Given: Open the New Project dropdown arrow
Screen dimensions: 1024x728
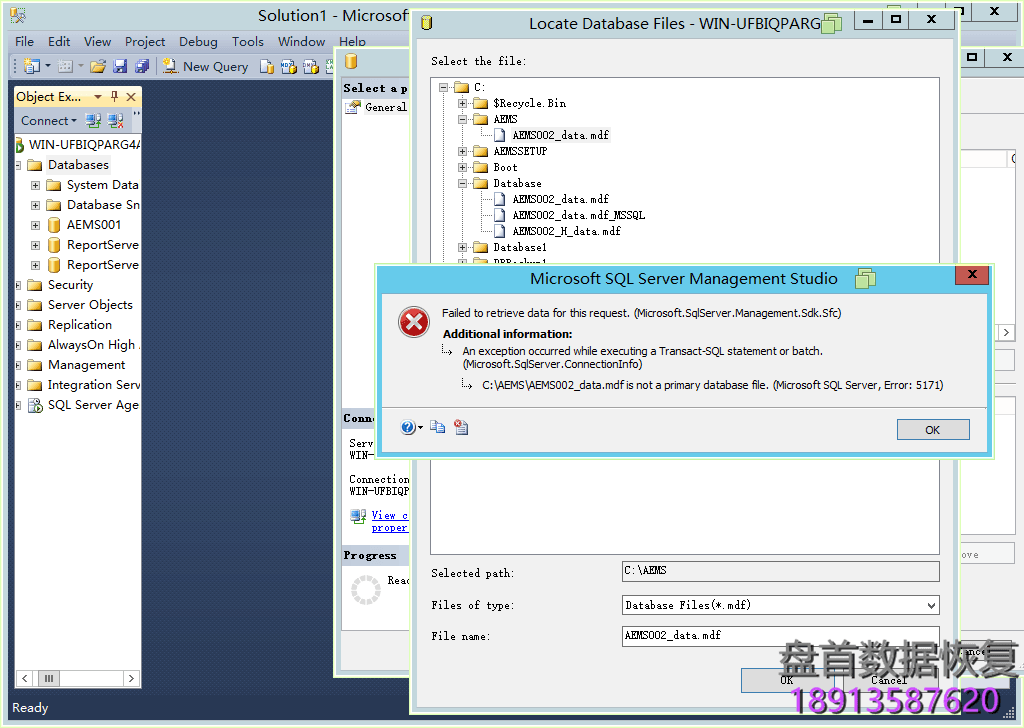Looking at the screenshot, I should point(48,66).
